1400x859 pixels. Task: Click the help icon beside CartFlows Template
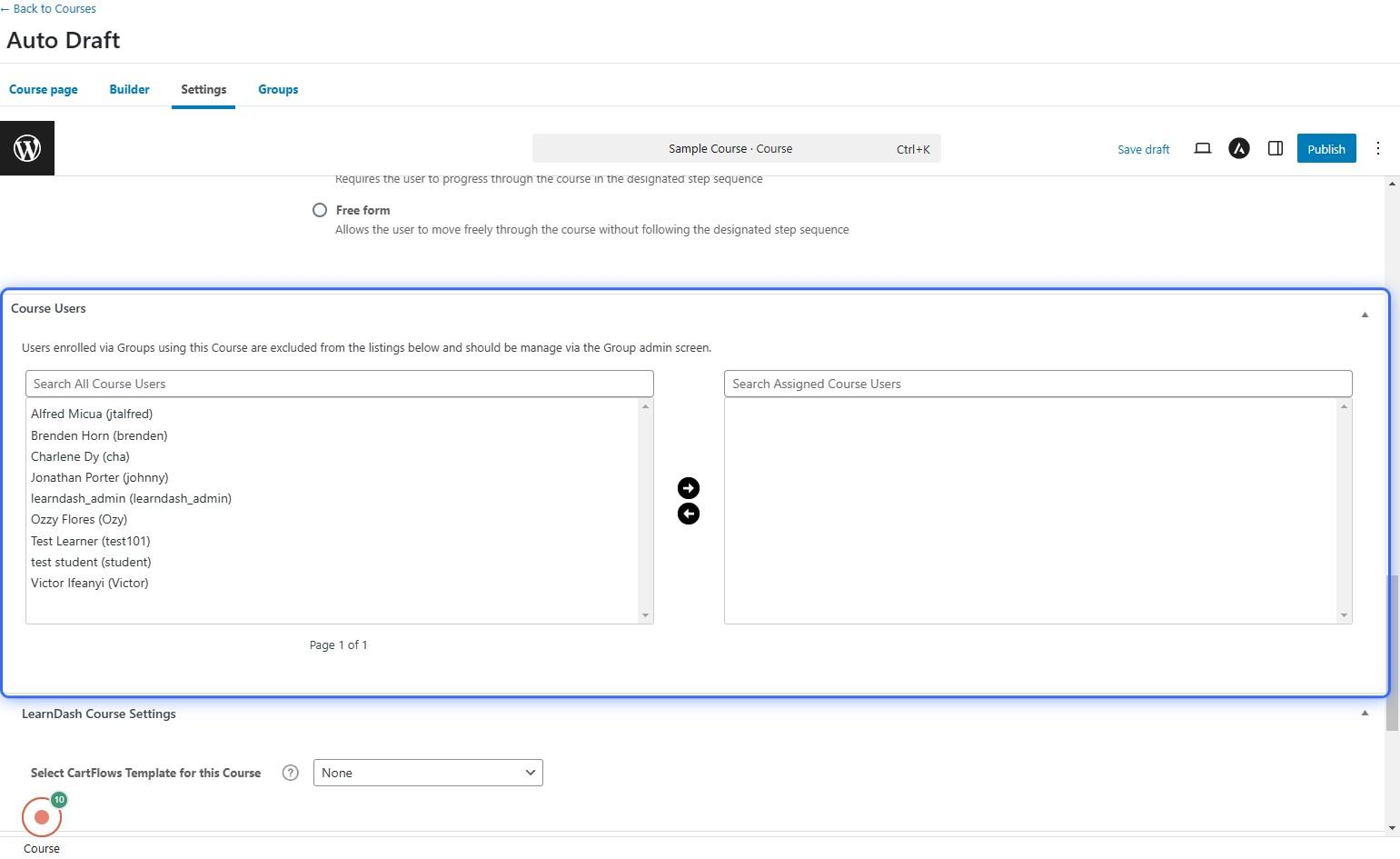tap(290, 773)
